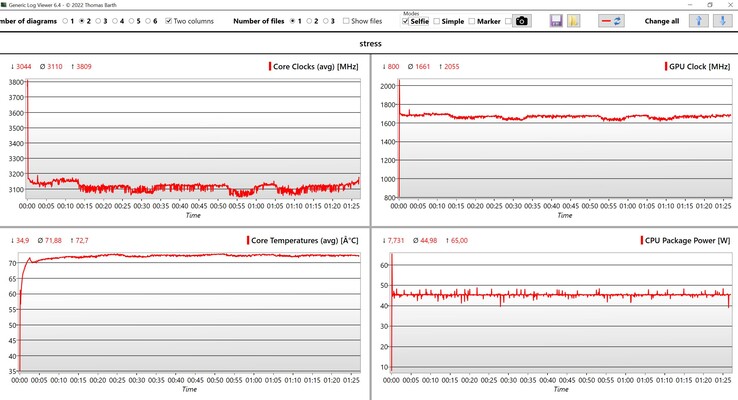738x400 pixels.
Task: Enable the Simple mode checkbox
Action: click(437, 21)
